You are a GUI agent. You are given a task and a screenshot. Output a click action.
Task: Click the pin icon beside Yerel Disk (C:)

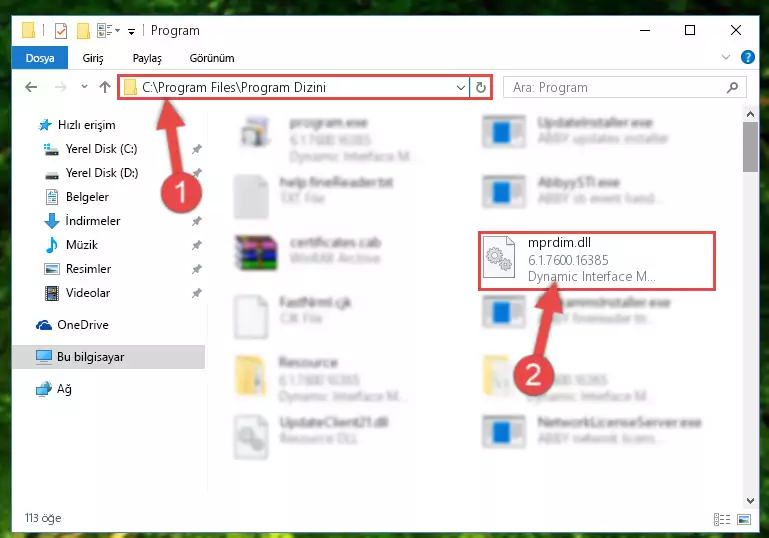pyautogui.click(x=197, y=149)
